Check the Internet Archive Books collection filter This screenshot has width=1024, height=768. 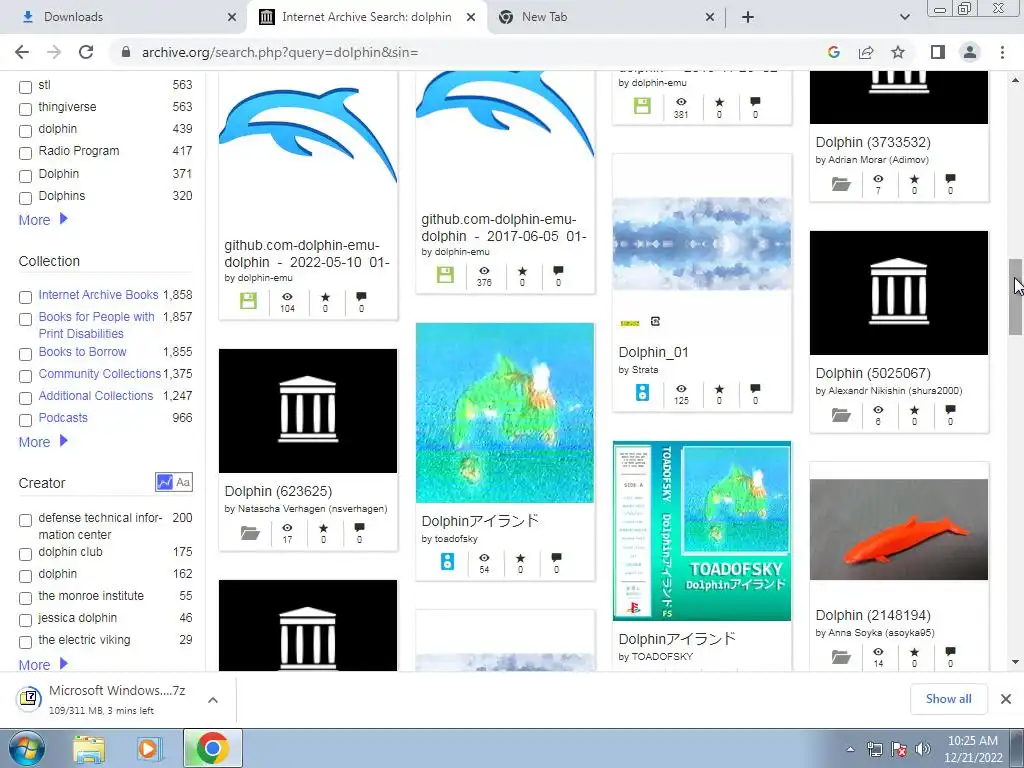[25, 297]
